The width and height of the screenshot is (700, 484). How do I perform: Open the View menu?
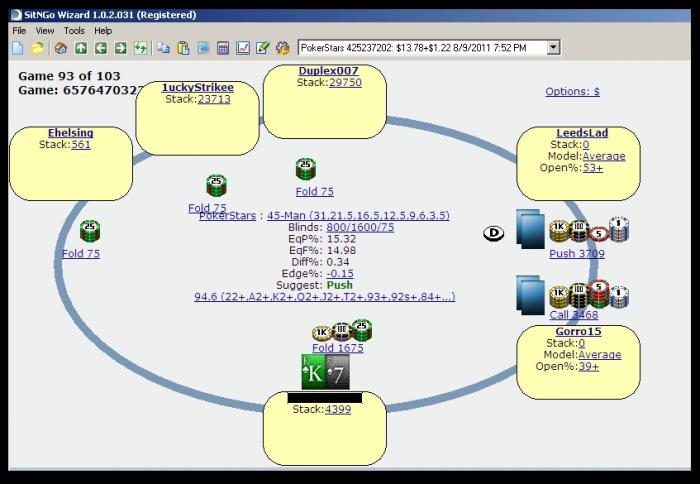click(45, 31)
